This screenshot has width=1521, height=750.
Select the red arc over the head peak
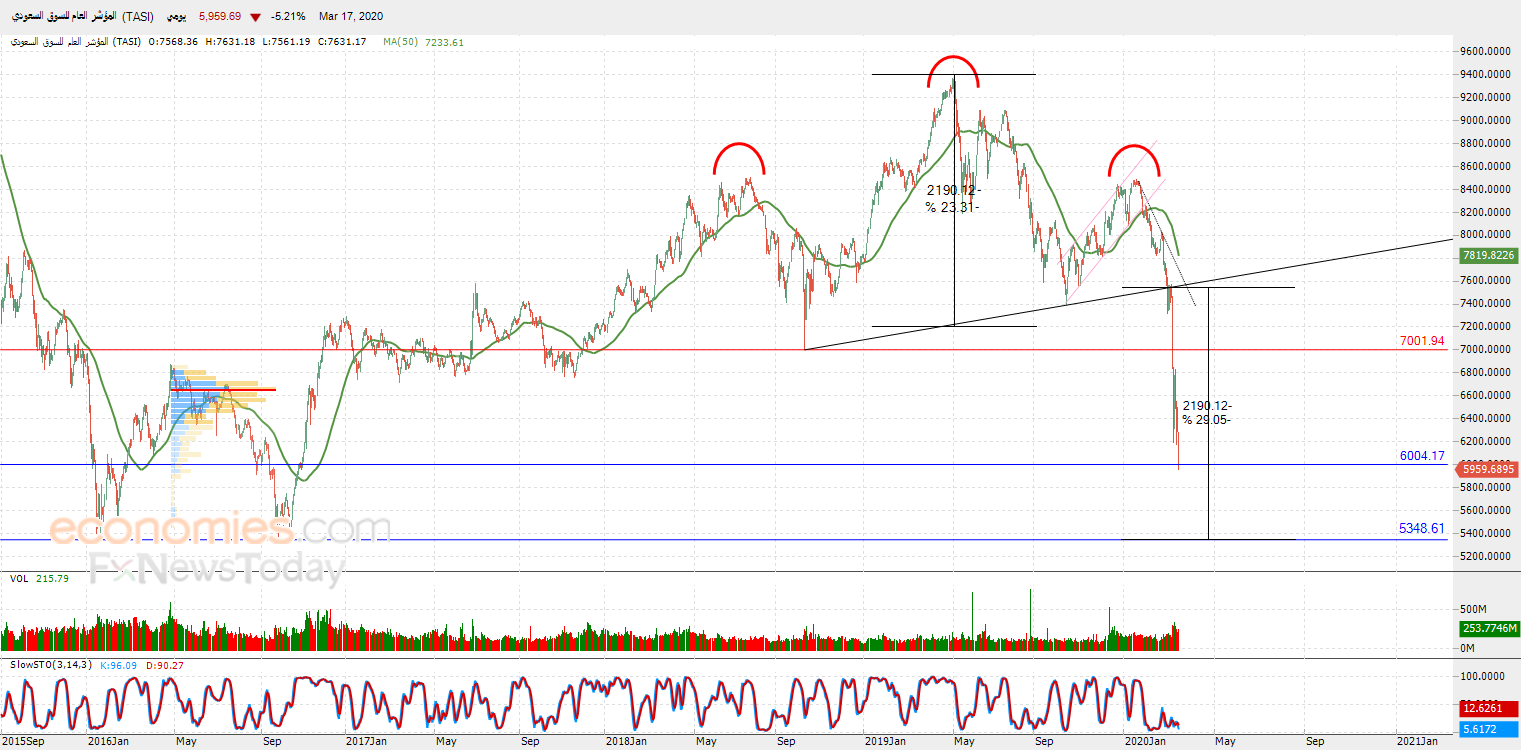pos(953,70)
